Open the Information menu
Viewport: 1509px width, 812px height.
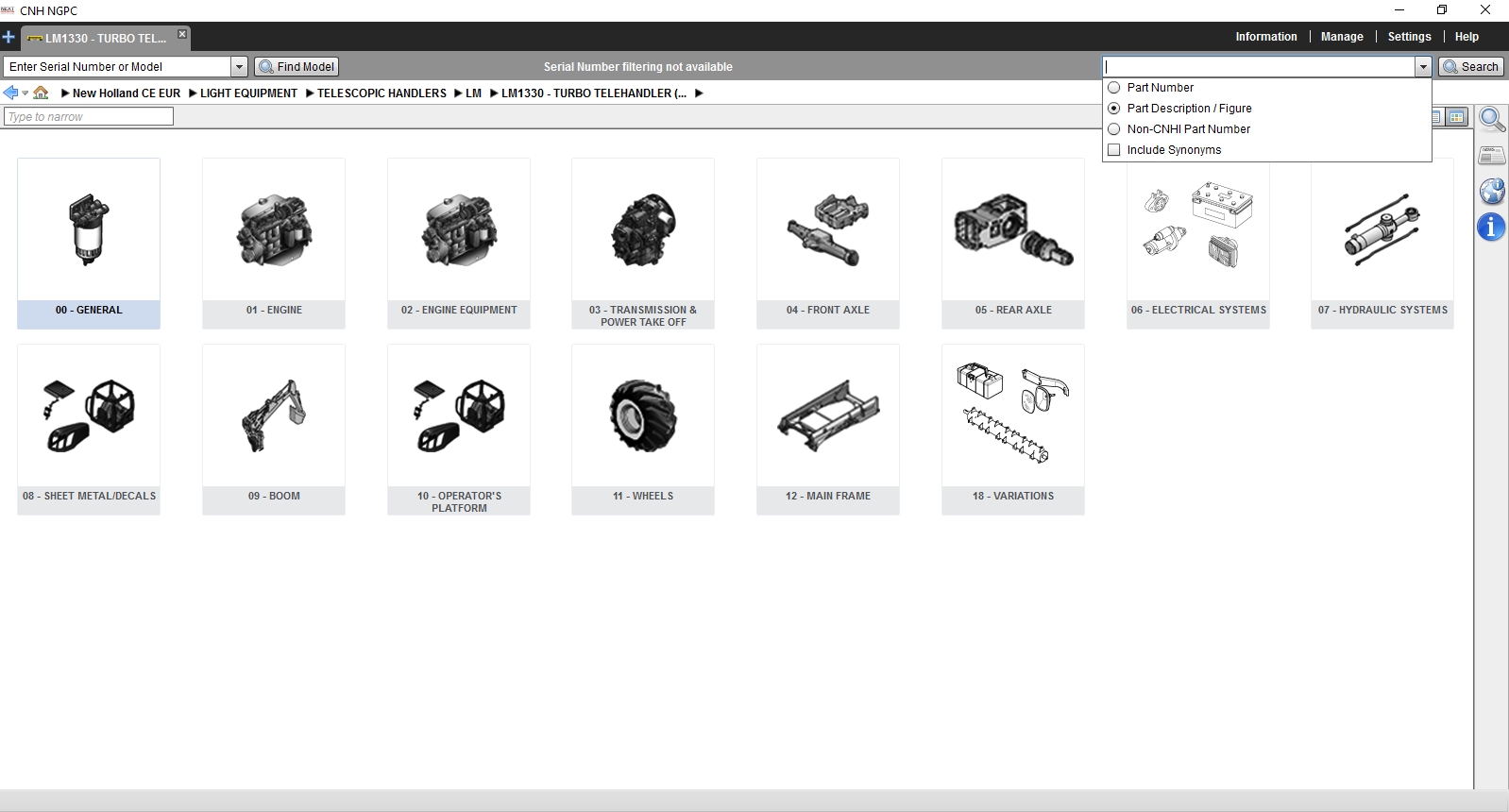pyautogui.click(x=1266, y=37)
